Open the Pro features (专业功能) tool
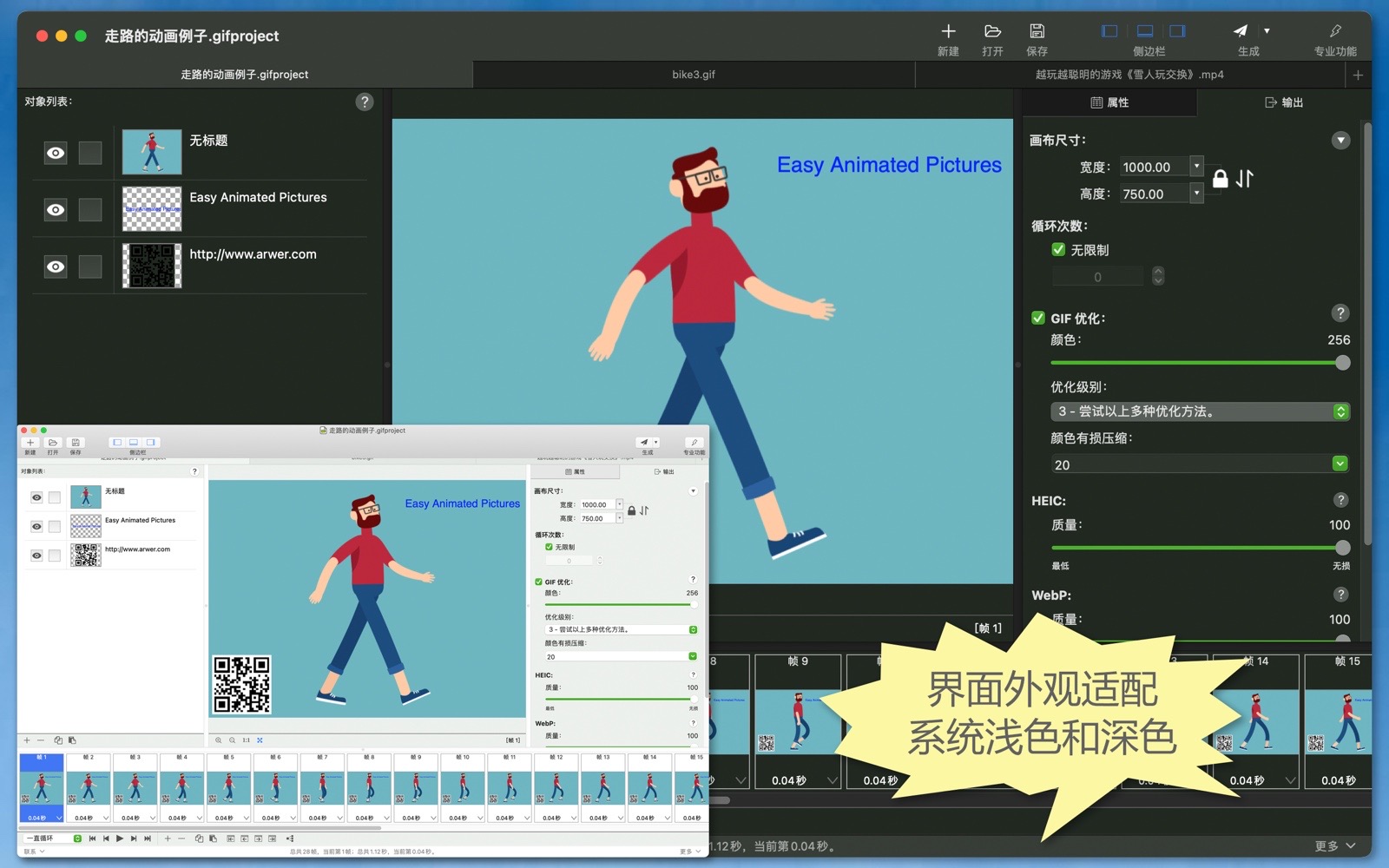Image resolution: width=1389 pixels, height=868 pixels. [x=1334, y=32]
